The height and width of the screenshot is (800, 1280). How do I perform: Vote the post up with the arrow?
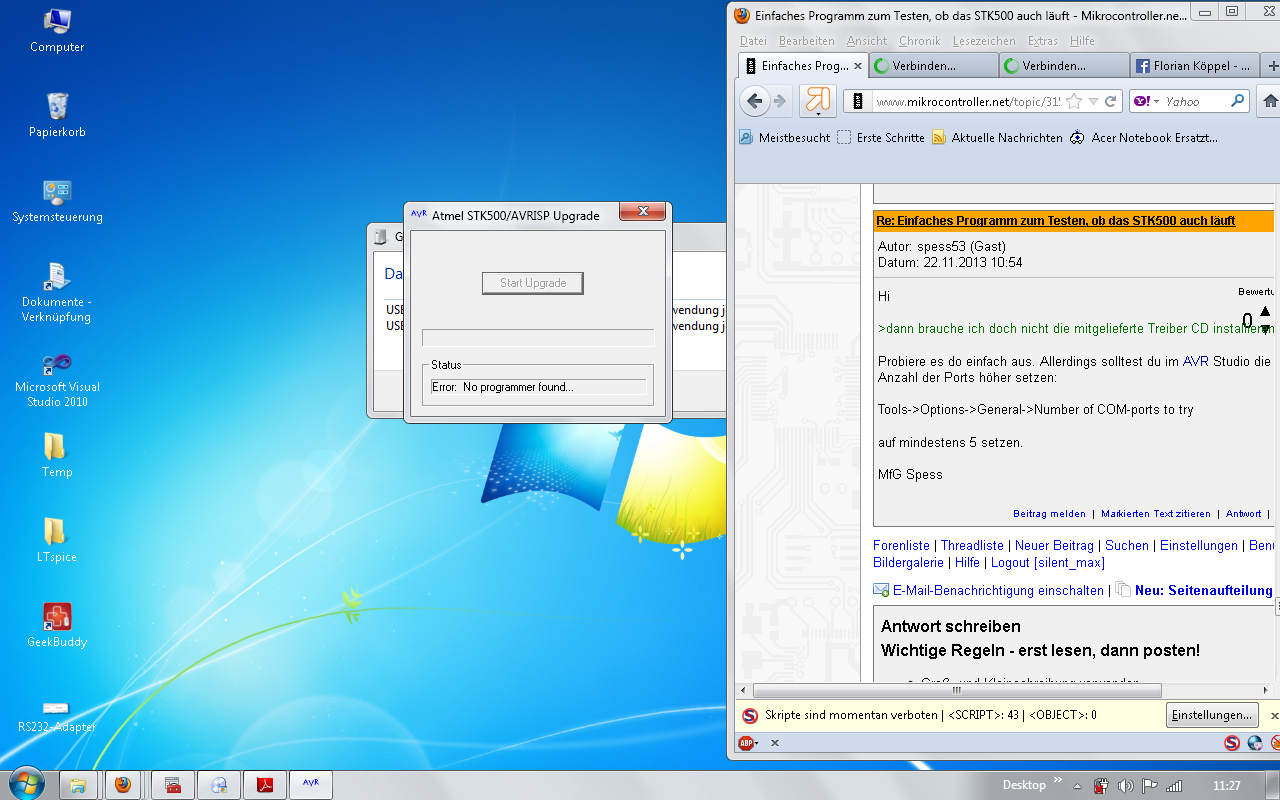[x=1265, y=311]
